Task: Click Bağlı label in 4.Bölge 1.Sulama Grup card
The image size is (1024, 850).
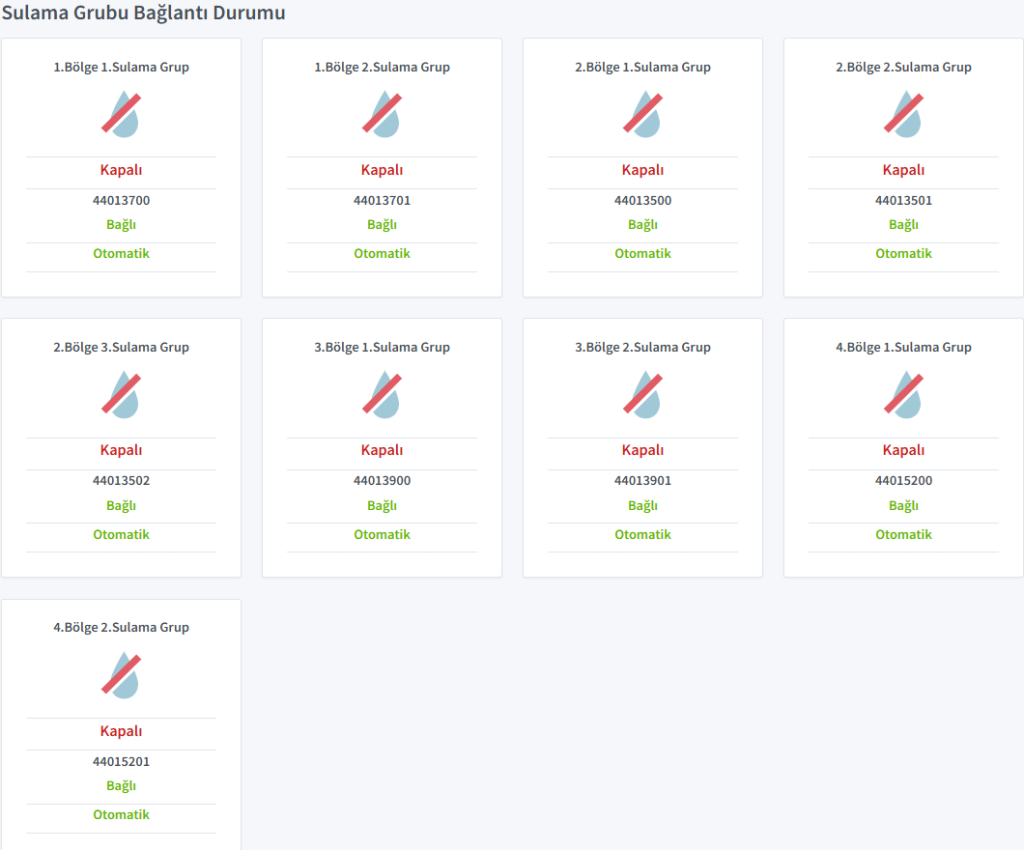Action: 904,505
